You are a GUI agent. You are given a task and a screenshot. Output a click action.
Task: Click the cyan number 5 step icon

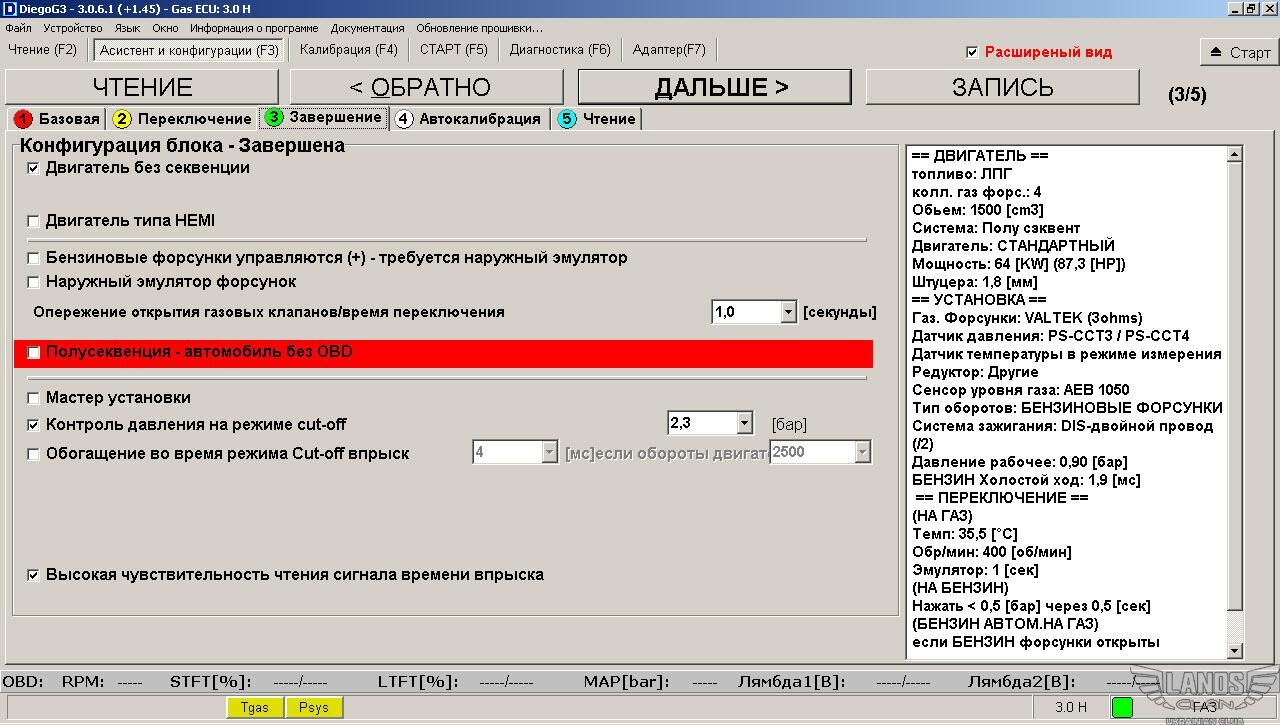[x=567, y=119]
